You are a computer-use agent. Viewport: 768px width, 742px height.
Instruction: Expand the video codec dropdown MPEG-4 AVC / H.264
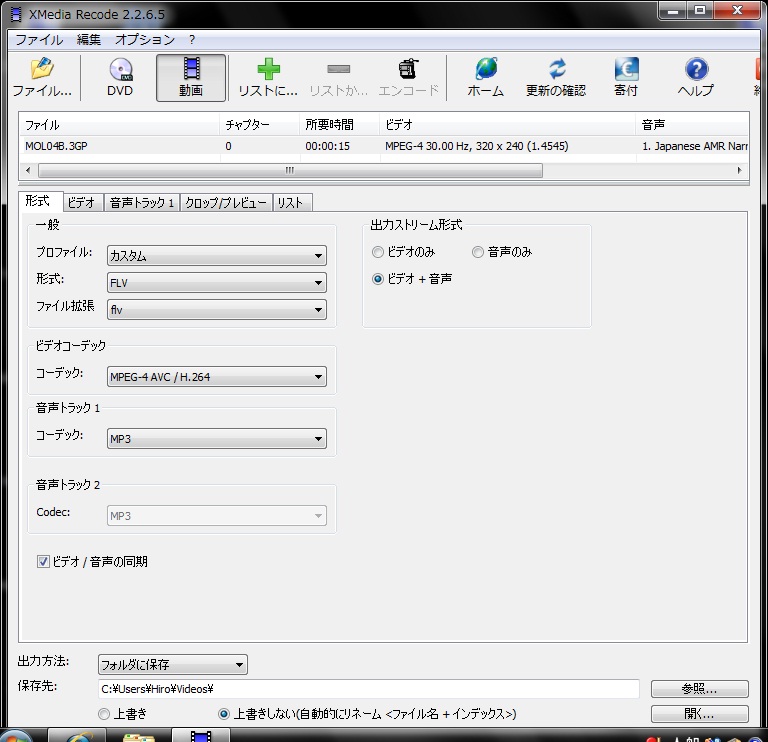(x=217, y=377)
